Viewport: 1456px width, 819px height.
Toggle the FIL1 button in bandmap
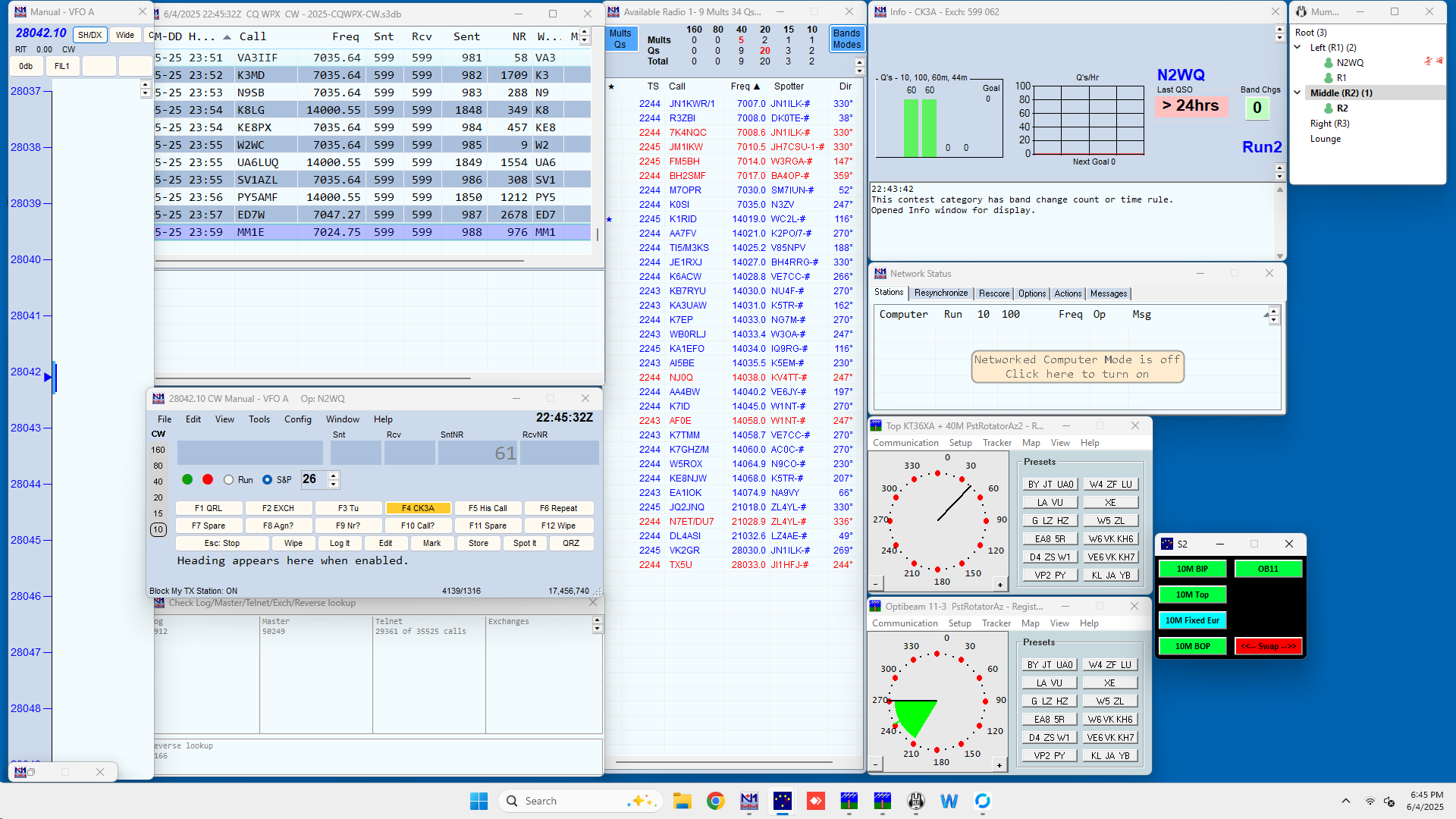click(x=62, y=66)
